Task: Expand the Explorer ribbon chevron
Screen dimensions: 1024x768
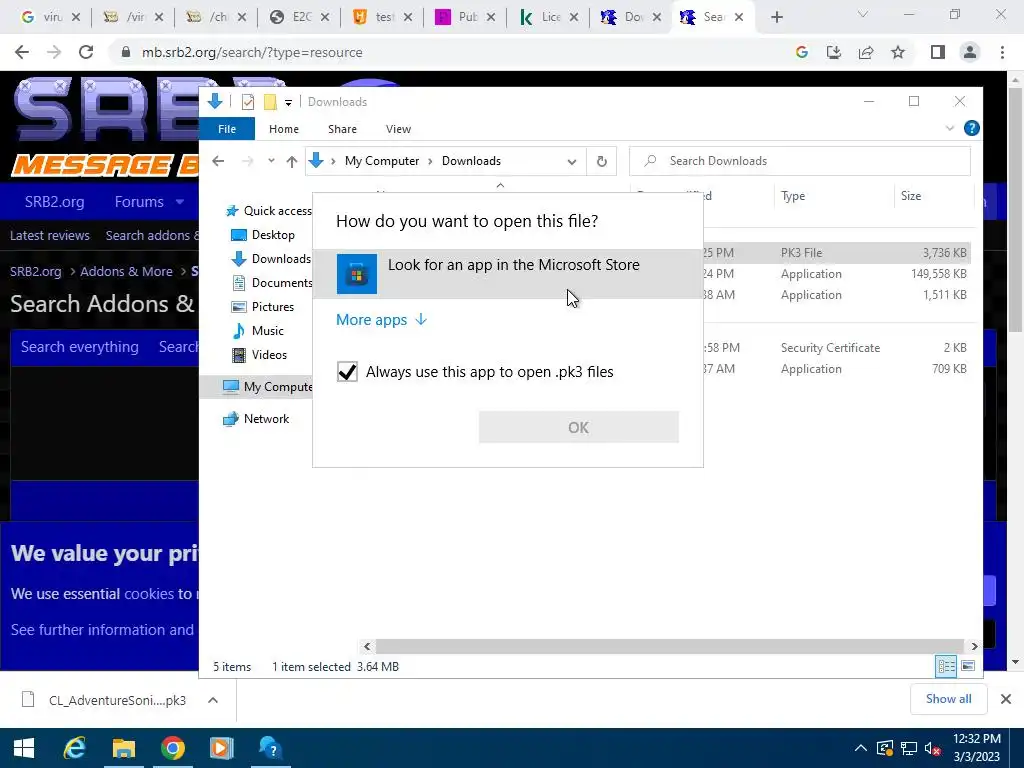Action: click(950, 128)
